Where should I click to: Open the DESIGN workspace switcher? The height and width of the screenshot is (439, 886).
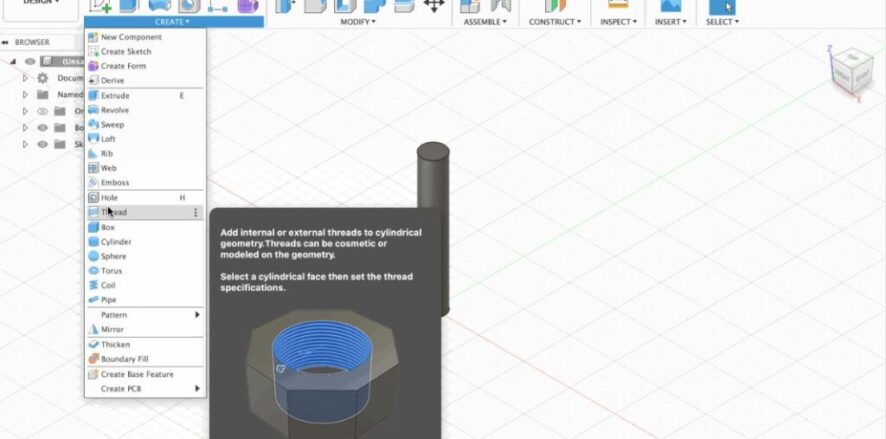[41, 3]
